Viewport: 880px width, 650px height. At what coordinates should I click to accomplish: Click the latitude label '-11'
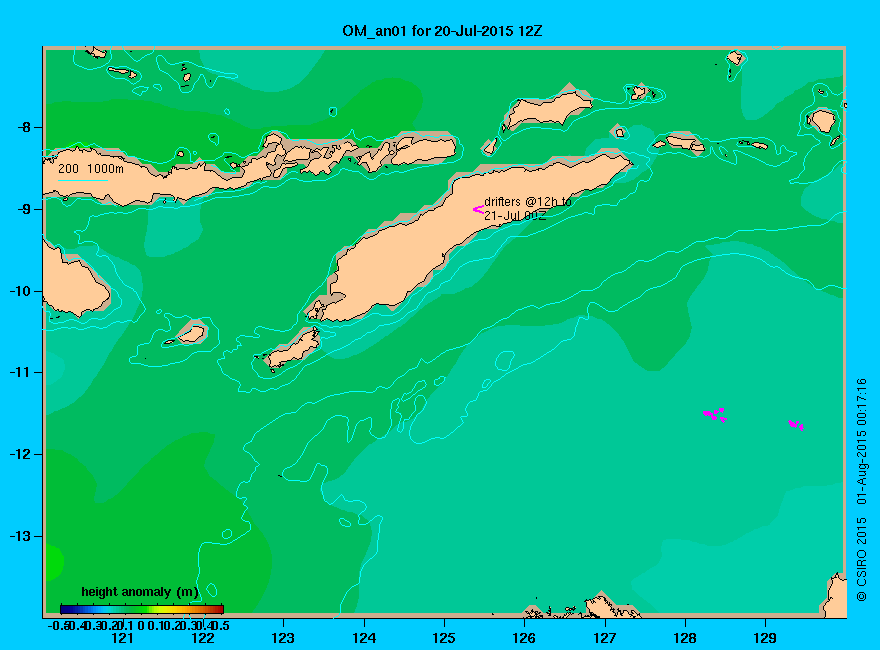21,372
